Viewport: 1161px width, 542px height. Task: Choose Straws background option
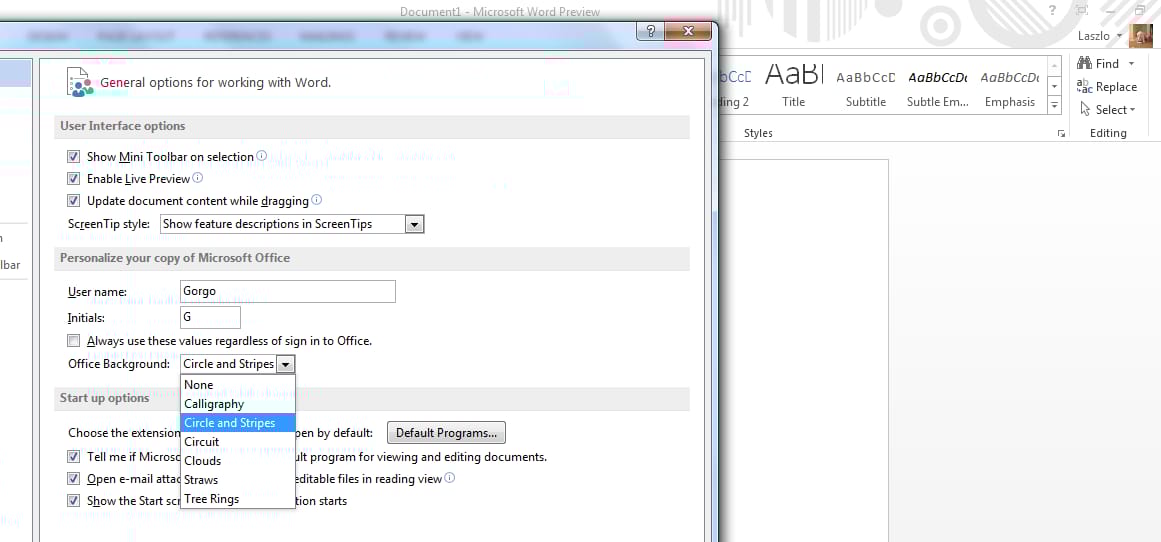(x=238, y=480)
